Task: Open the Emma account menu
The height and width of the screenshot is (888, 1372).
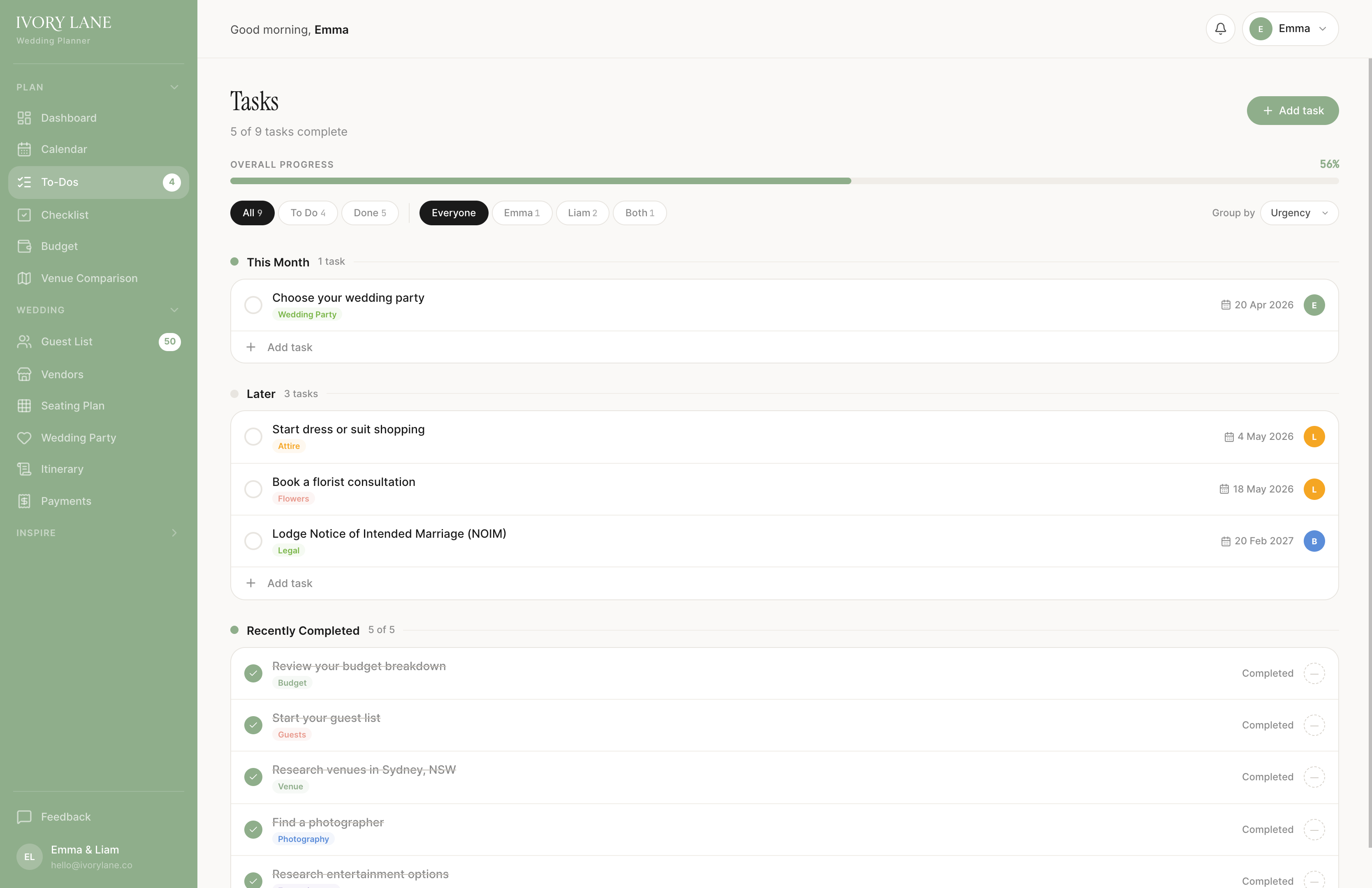Action: [x=1290, y=29]
